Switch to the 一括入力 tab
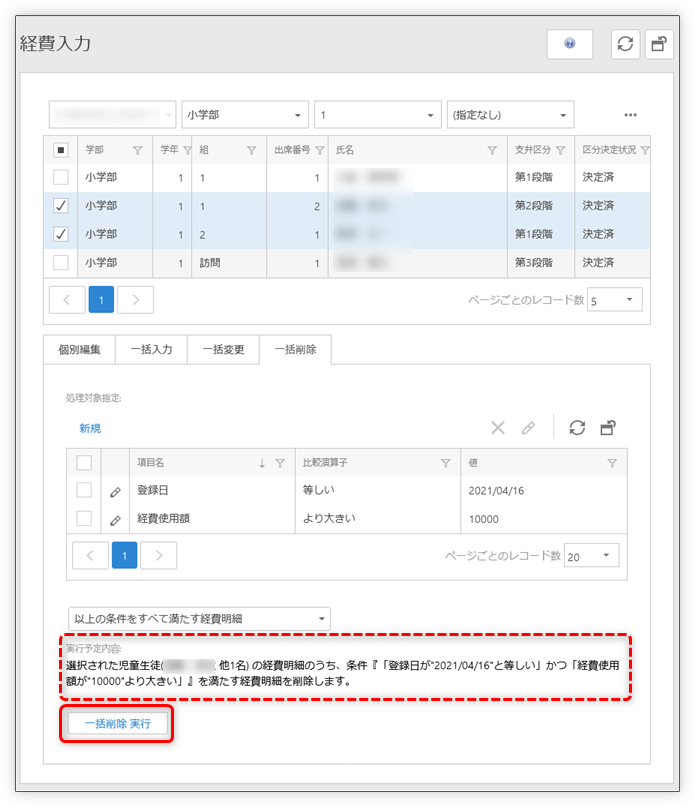Screen dimensions: 695x807 coord(151,350)
